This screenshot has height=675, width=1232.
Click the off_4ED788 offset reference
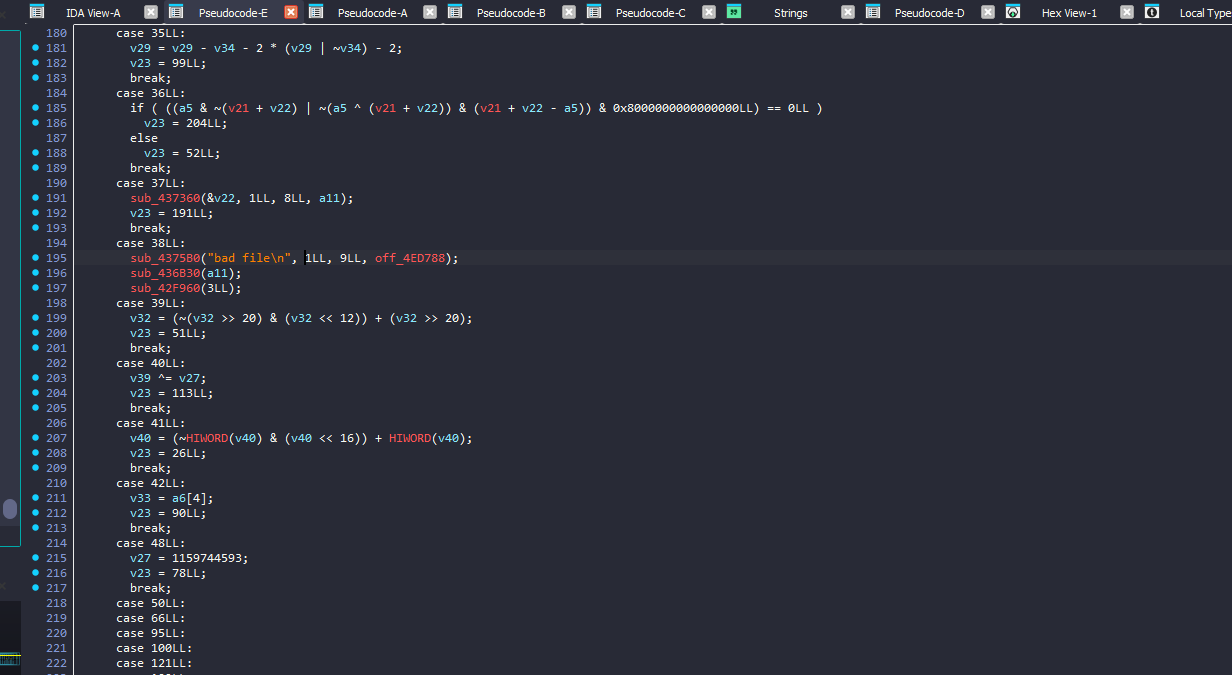(x=413, y=258)
